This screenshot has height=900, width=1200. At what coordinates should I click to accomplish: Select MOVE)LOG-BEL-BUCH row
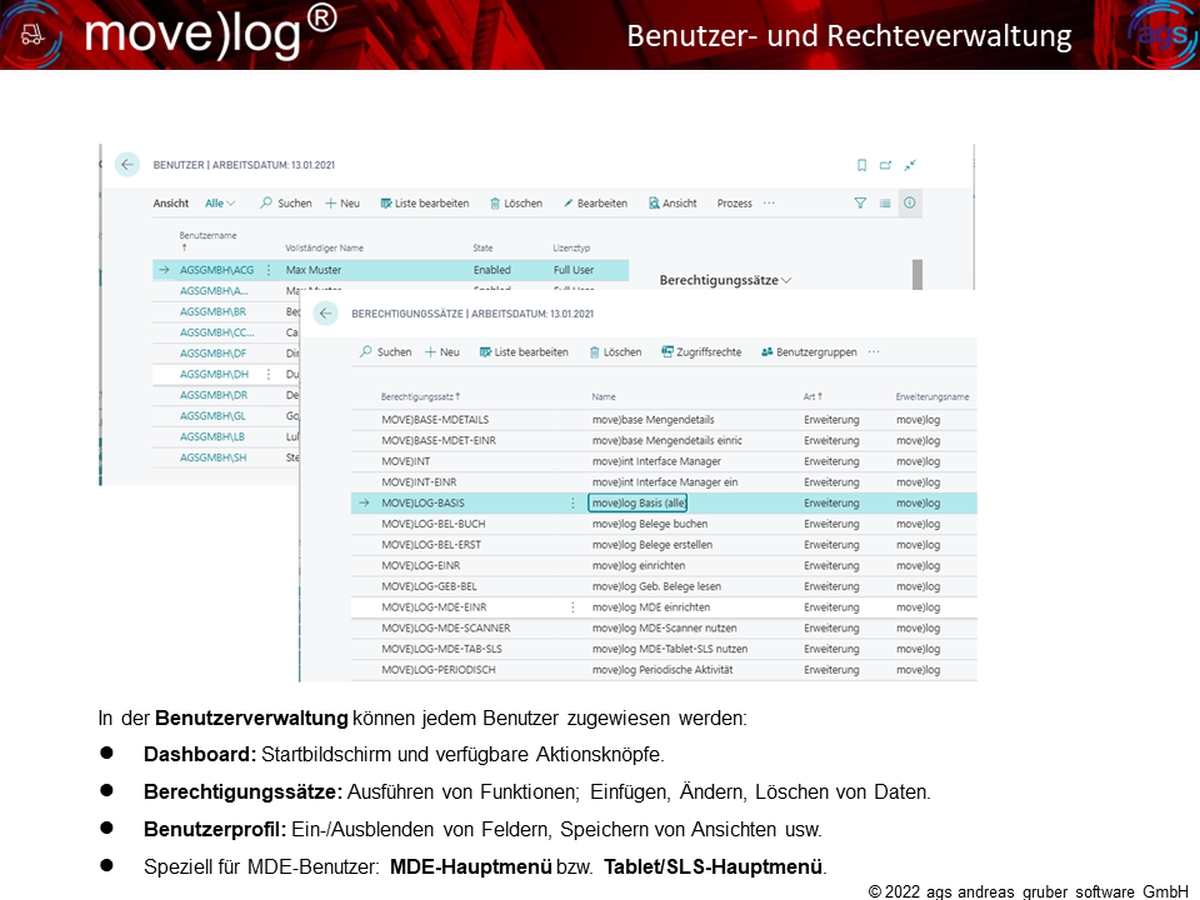point(664,524)
